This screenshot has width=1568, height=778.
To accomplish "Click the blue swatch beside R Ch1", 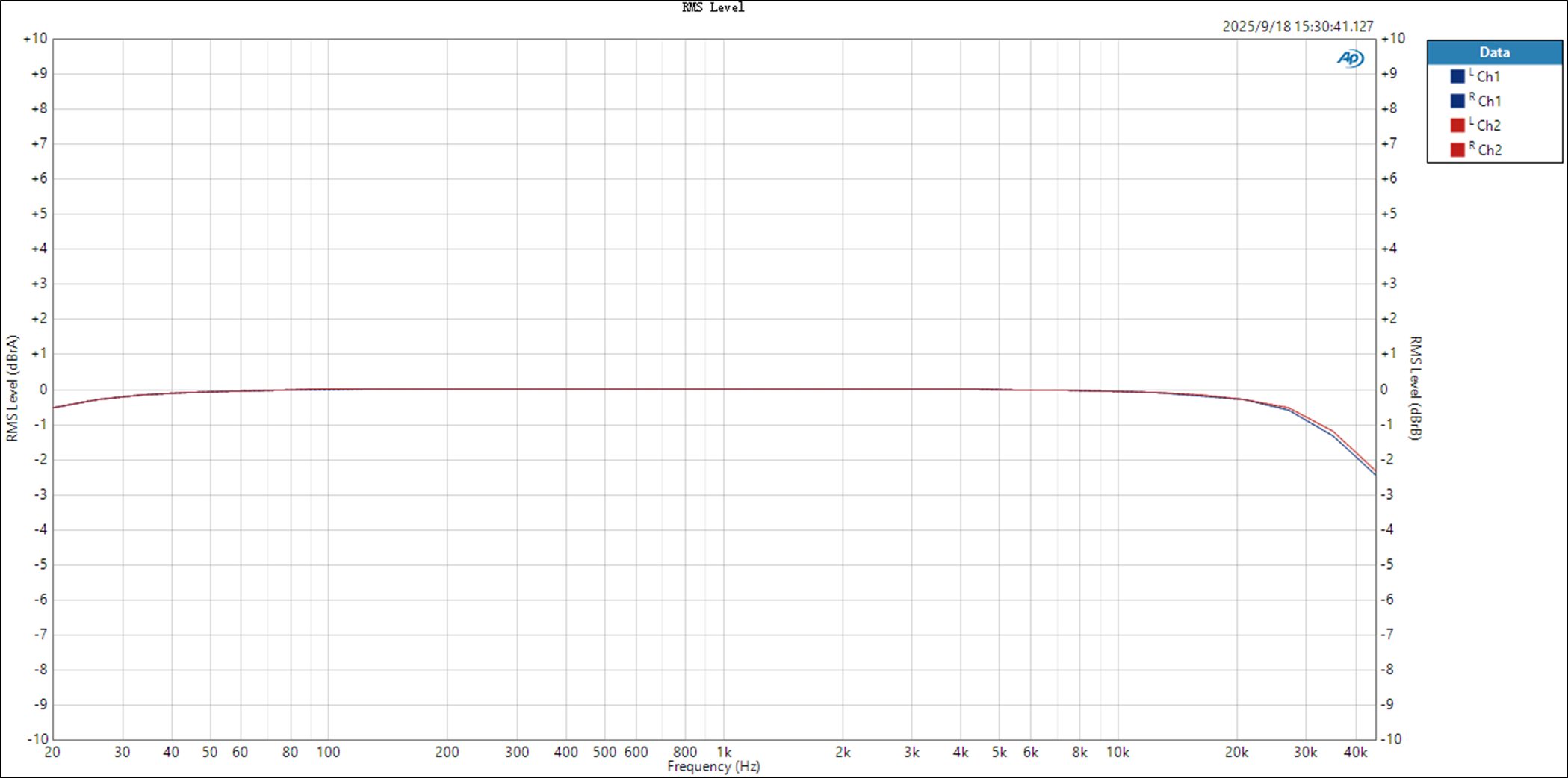I will [x=1457, y=101].
